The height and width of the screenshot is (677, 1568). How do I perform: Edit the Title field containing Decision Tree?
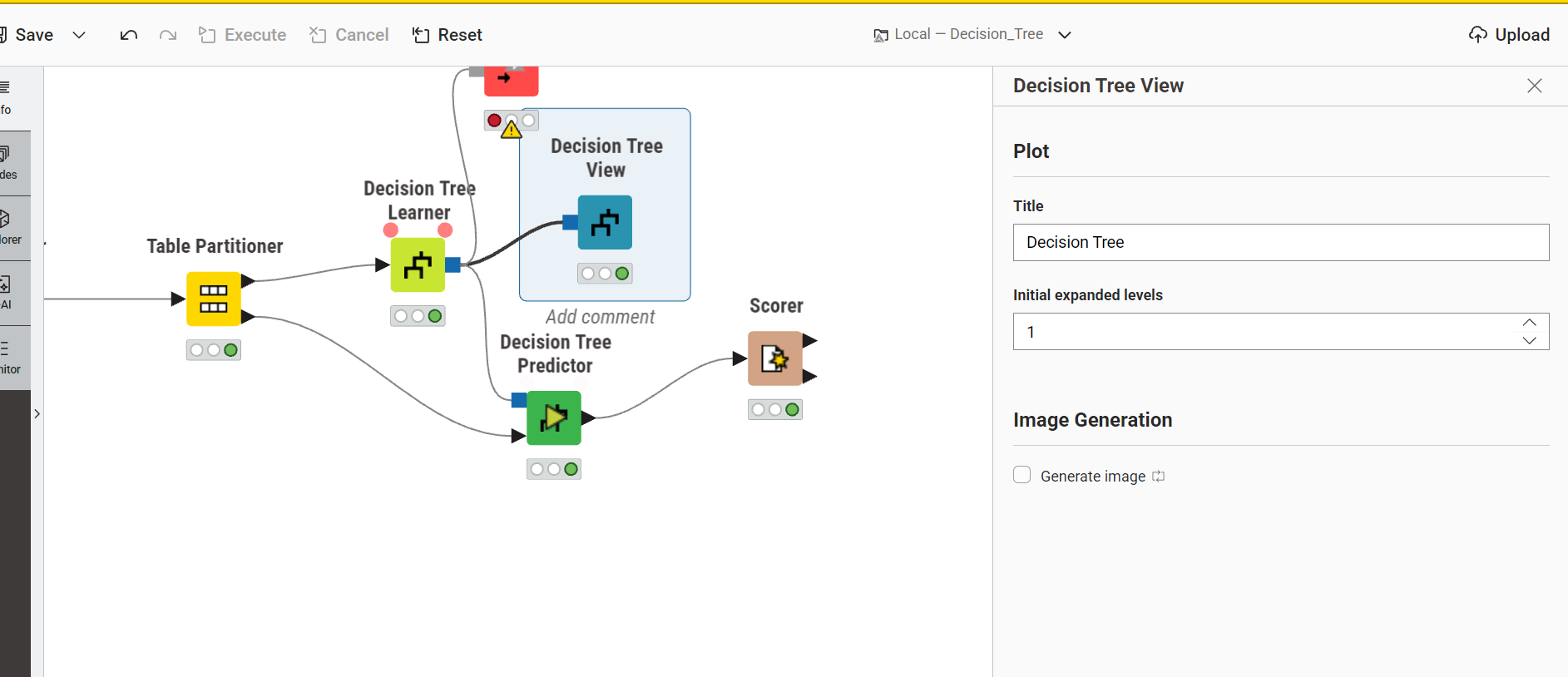click(x=1281, y=242)
